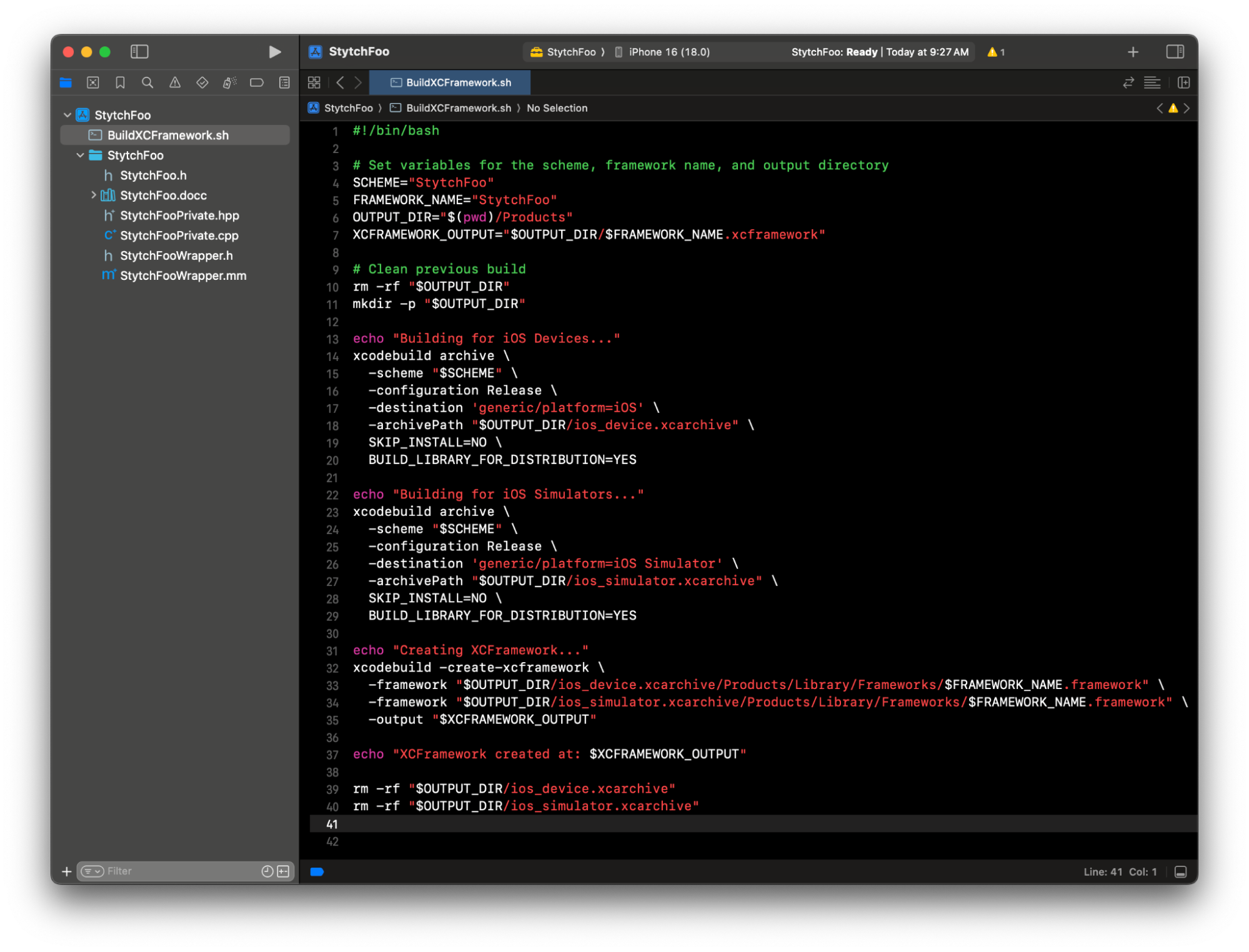Image resolution: width=1249 pixels, height=952 pixels.
Task: Go back in editor history
Action: click(x=340, y=82)
